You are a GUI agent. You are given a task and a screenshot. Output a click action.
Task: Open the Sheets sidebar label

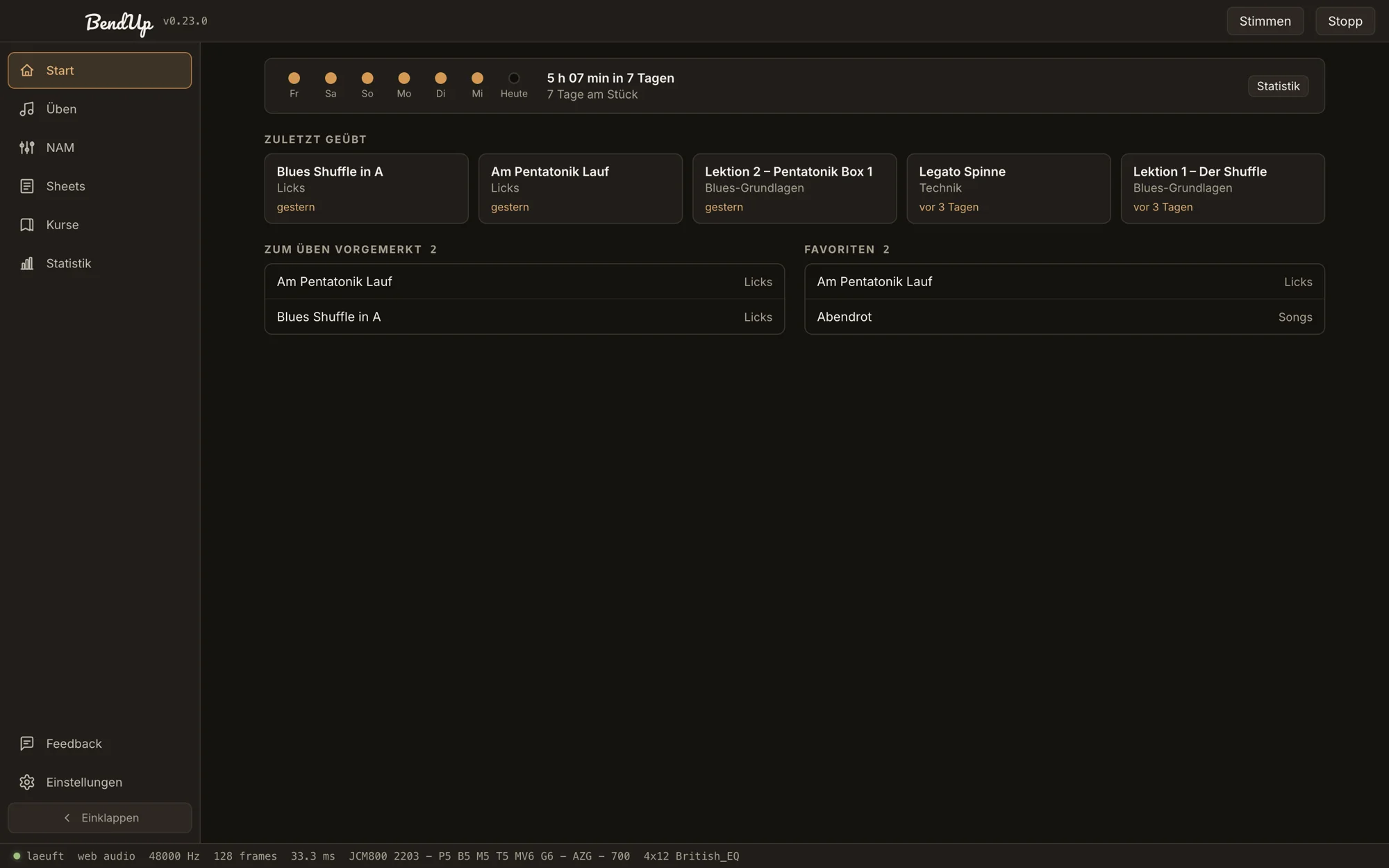[x=66, y=186]
